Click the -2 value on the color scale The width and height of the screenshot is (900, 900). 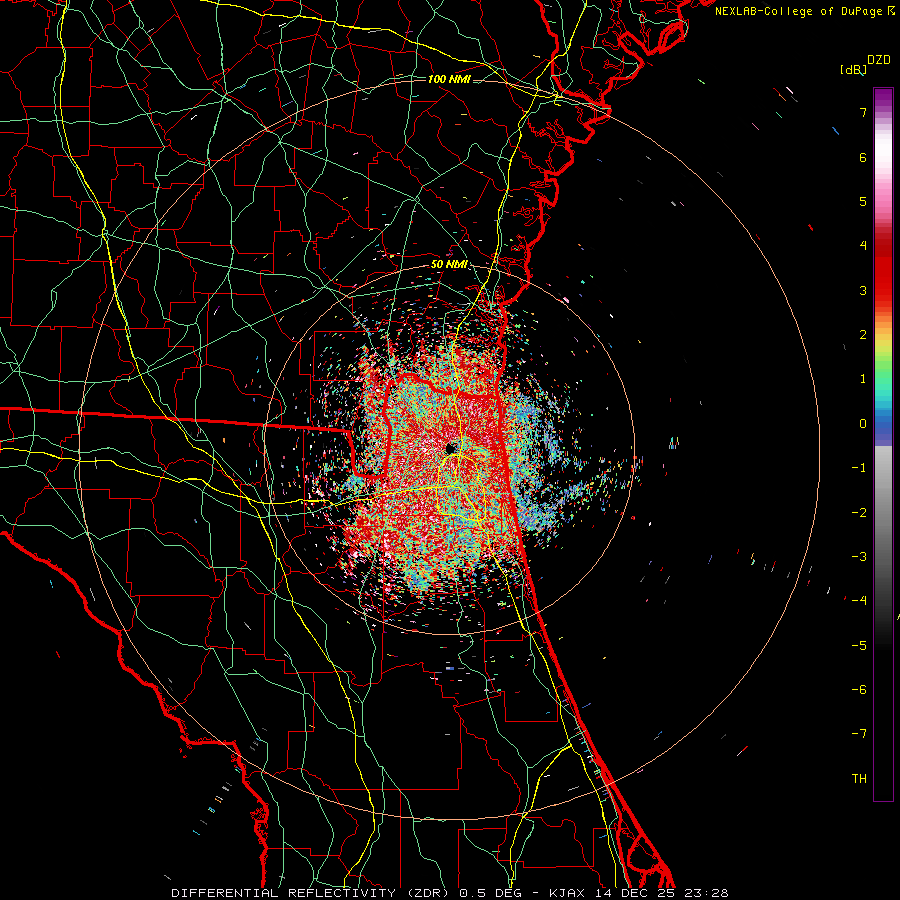pos(859,513)
